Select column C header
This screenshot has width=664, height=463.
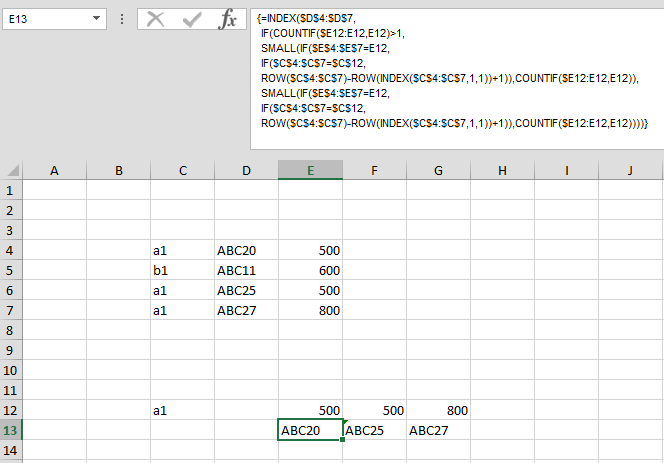point(183,170)
